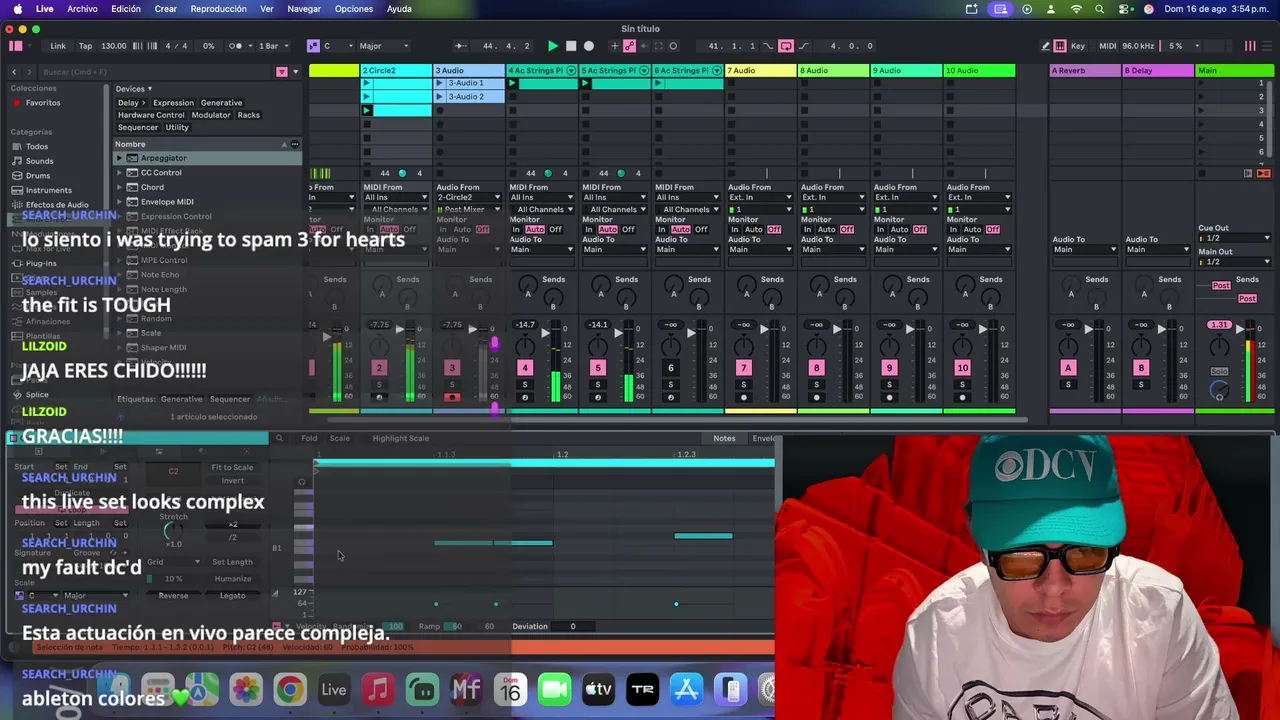This screenshot has width=1280, height=720.
Task: Open the Music app from the Dock
Action: 378,689
